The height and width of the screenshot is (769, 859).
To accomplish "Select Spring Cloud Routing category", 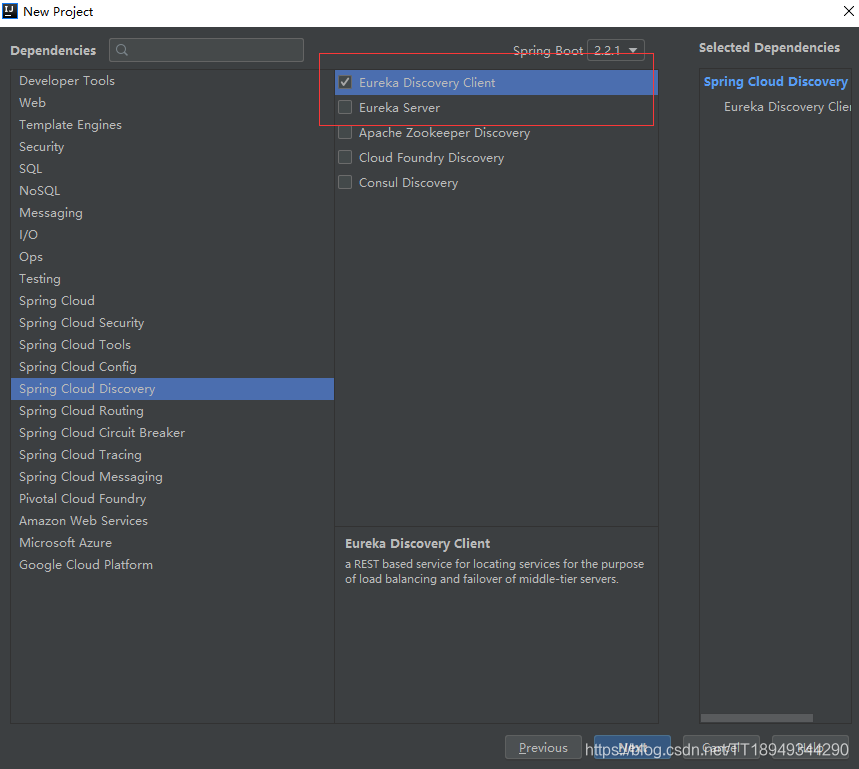I will click(172, 411).
